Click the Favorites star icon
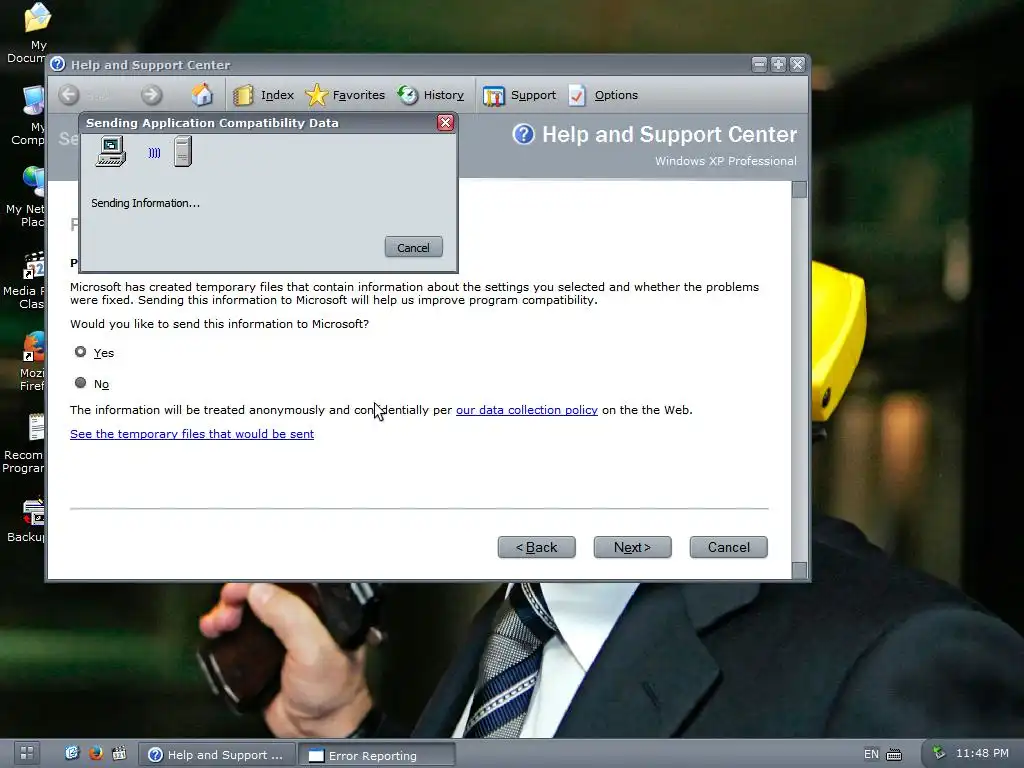The image size is (1024, 768). tap(317, 95)
